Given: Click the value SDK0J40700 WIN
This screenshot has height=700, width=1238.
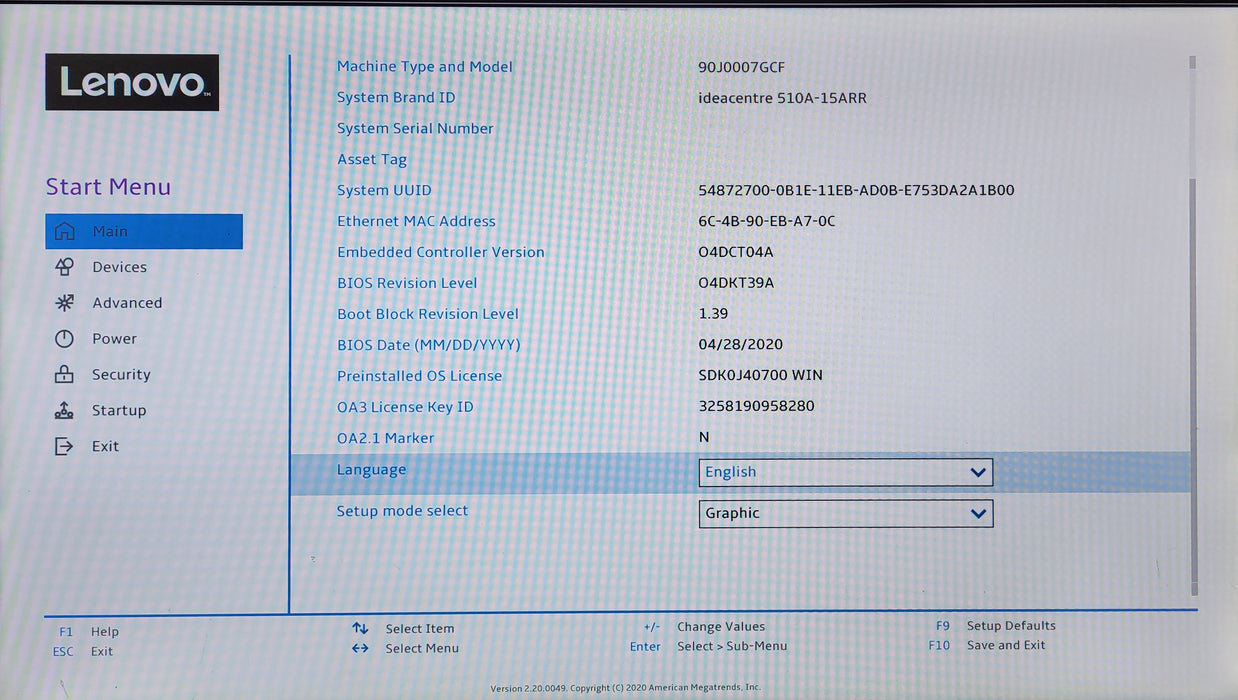Looking at the screenshot, I should [761, 376].
